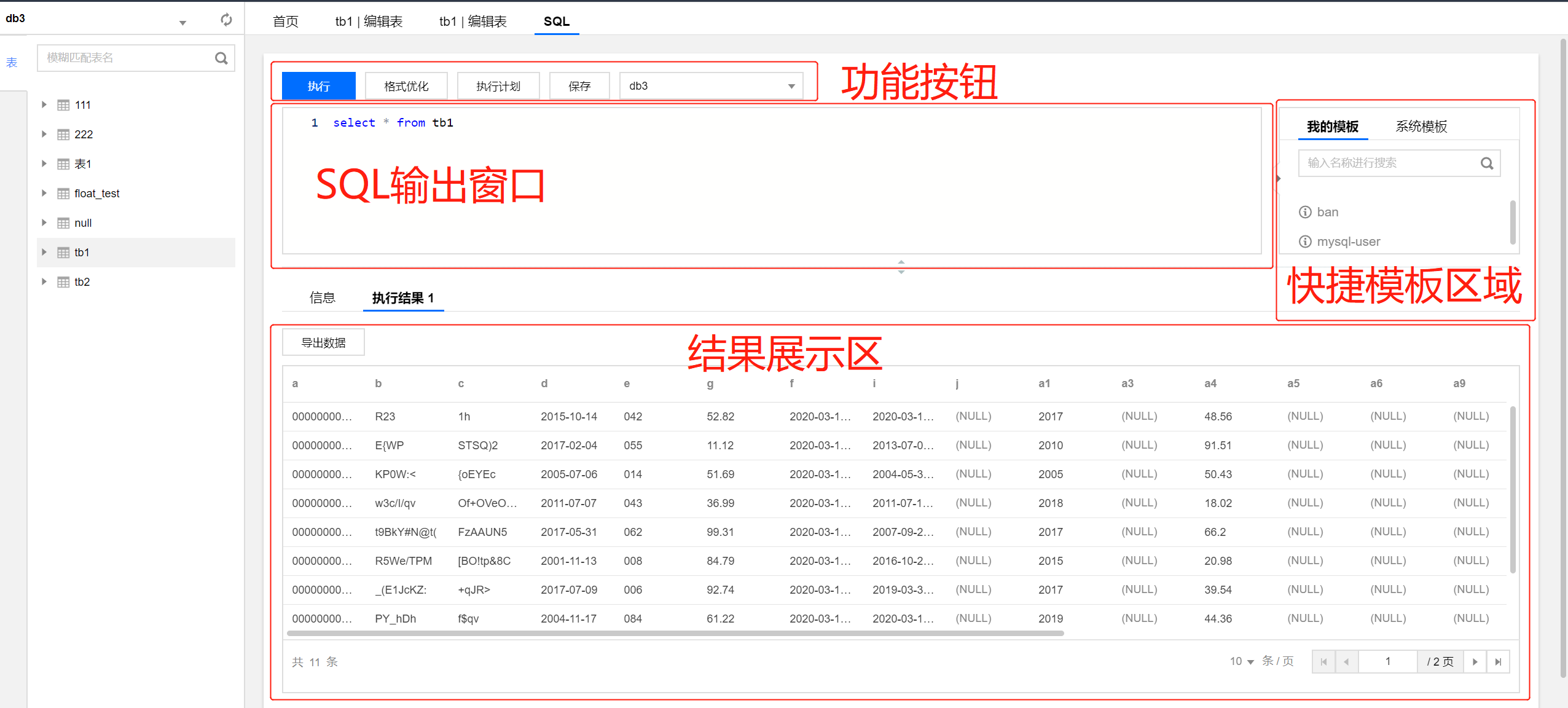The width and height of the screenshot is (1568, 708).
Task: Switch to the 信息 tab
Action: pyautogui.click(x=322, y=298)
